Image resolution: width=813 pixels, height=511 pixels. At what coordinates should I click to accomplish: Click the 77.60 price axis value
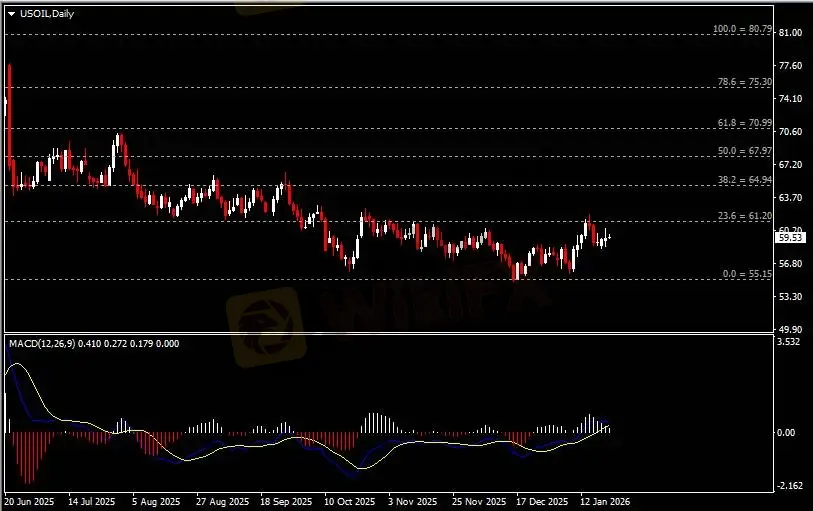[x=790, y=66]
